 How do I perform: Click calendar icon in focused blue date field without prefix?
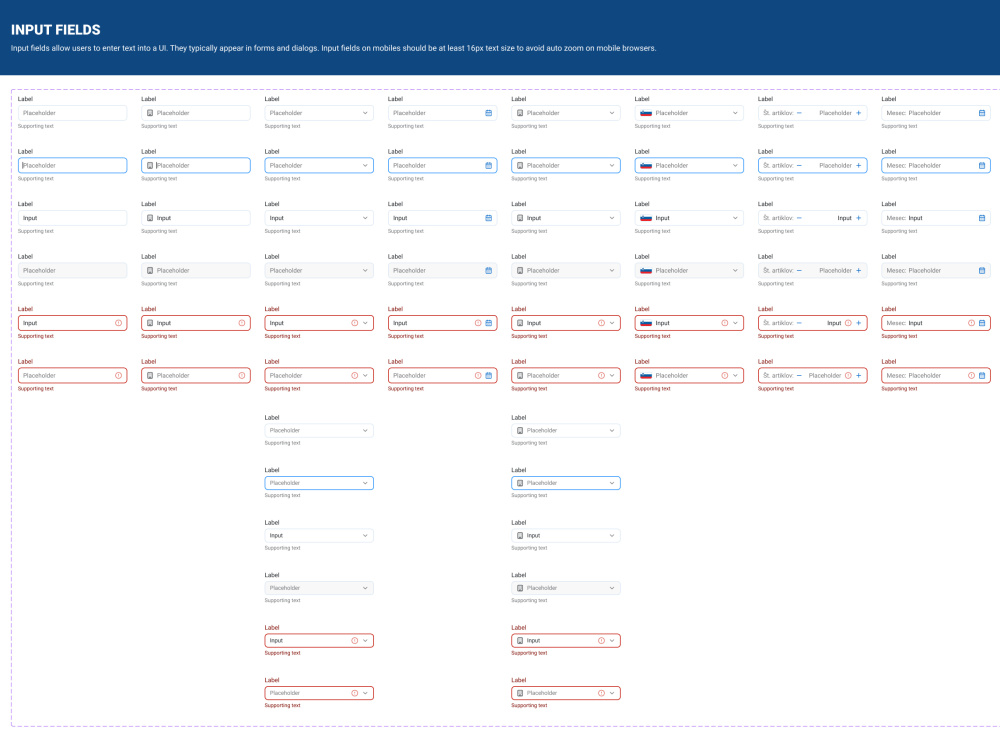(489, 166)
